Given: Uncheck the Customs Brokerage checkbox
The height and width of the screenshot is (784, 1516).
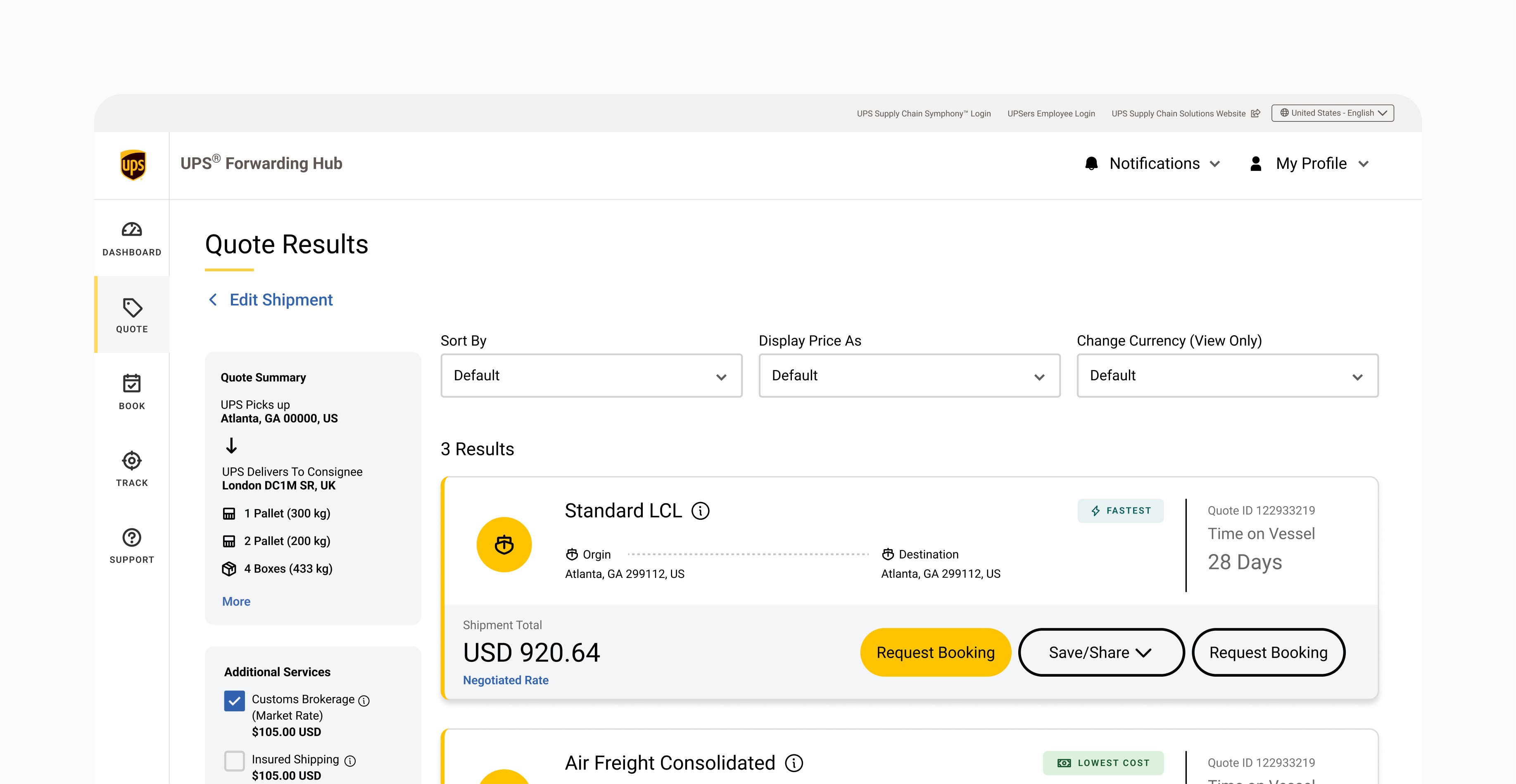Looking at the screenshot, I should click(234, 701).
